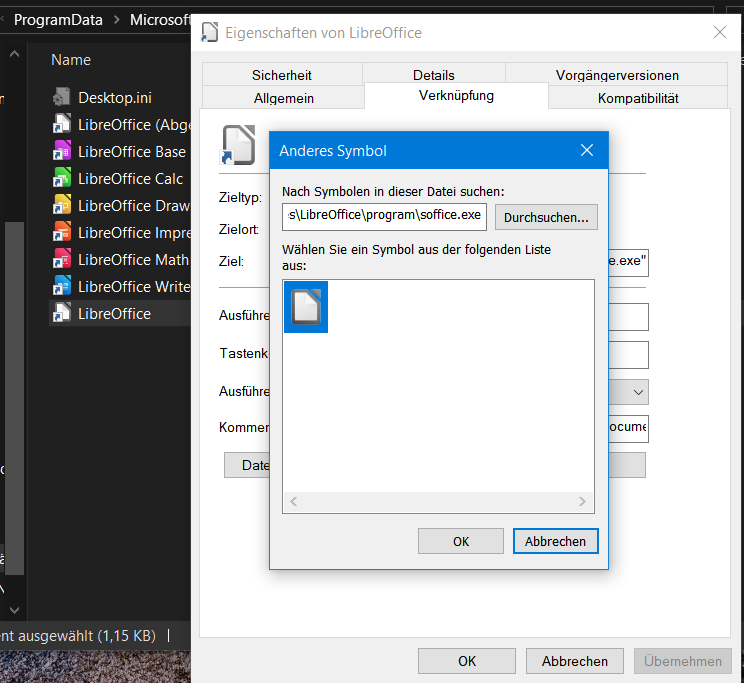Click ProgramData in the Explorer address bar
The width and height of the screenshot is (744, 683).
coord(58,19)
